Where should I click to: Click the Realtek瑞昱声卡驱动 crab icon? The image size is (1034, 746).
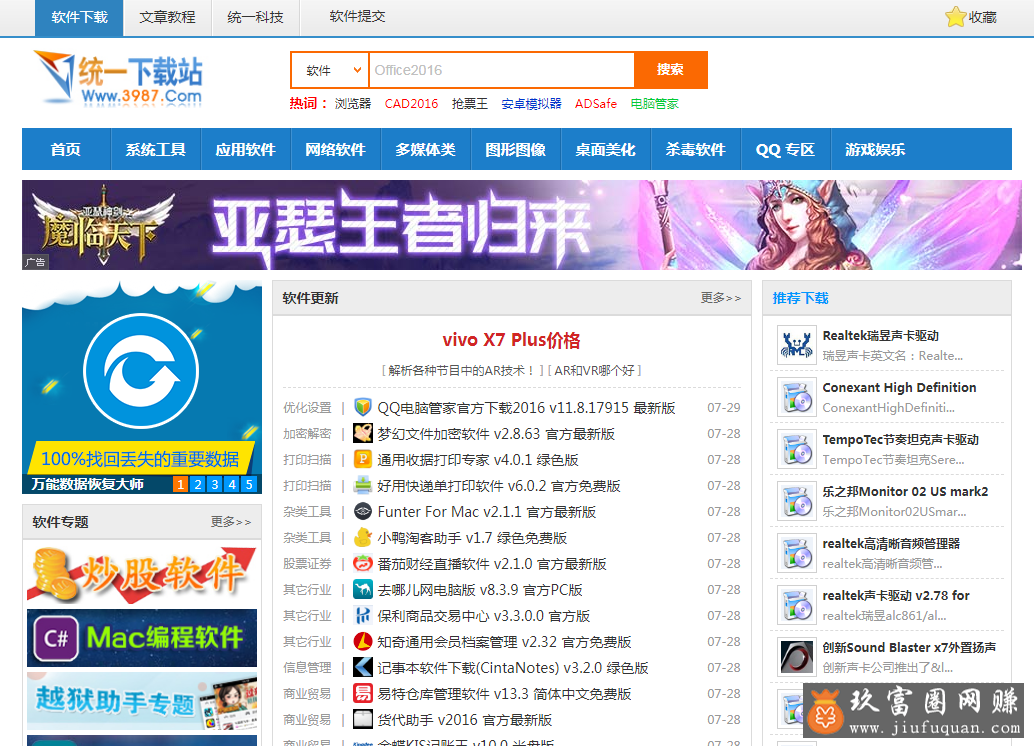point(797,345)
